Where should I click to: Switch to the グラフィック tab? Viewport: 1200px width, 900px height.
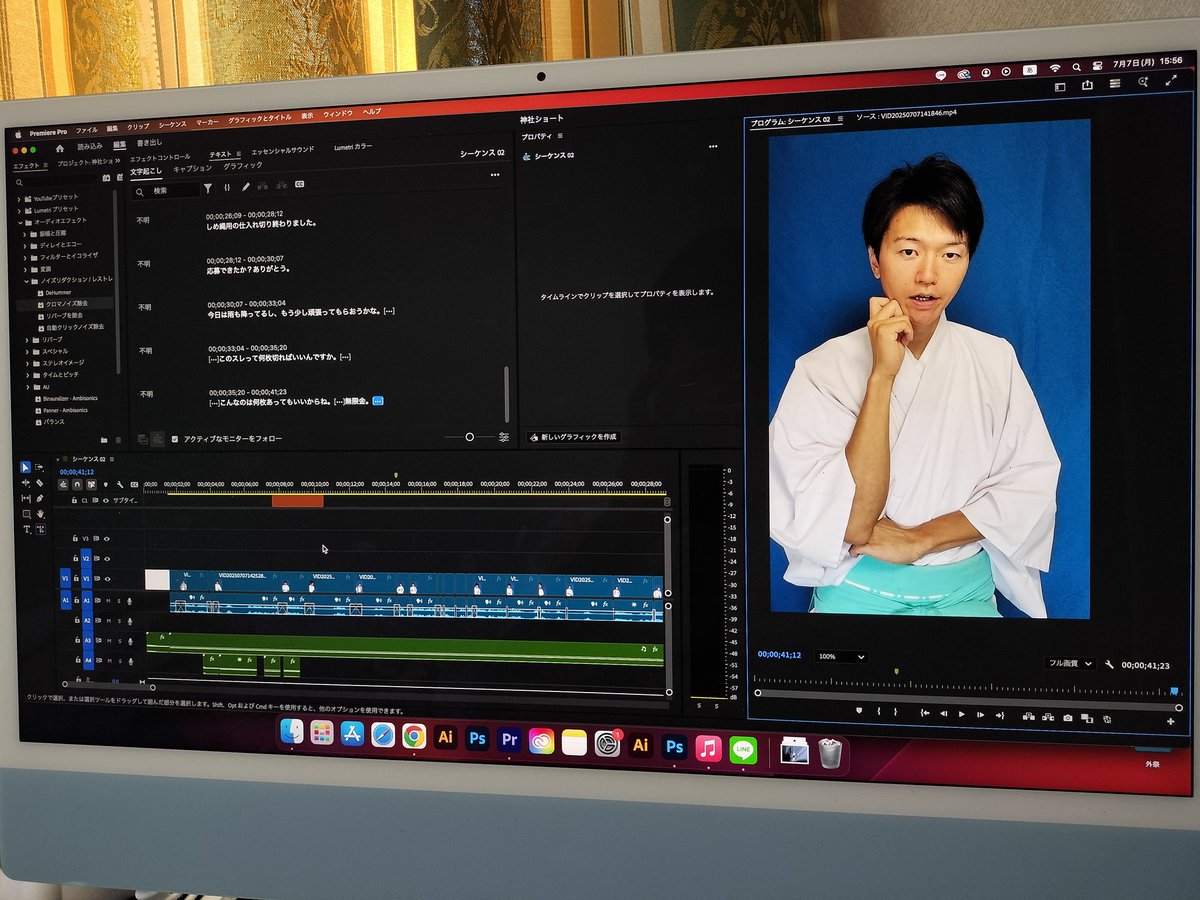point(243,165)
